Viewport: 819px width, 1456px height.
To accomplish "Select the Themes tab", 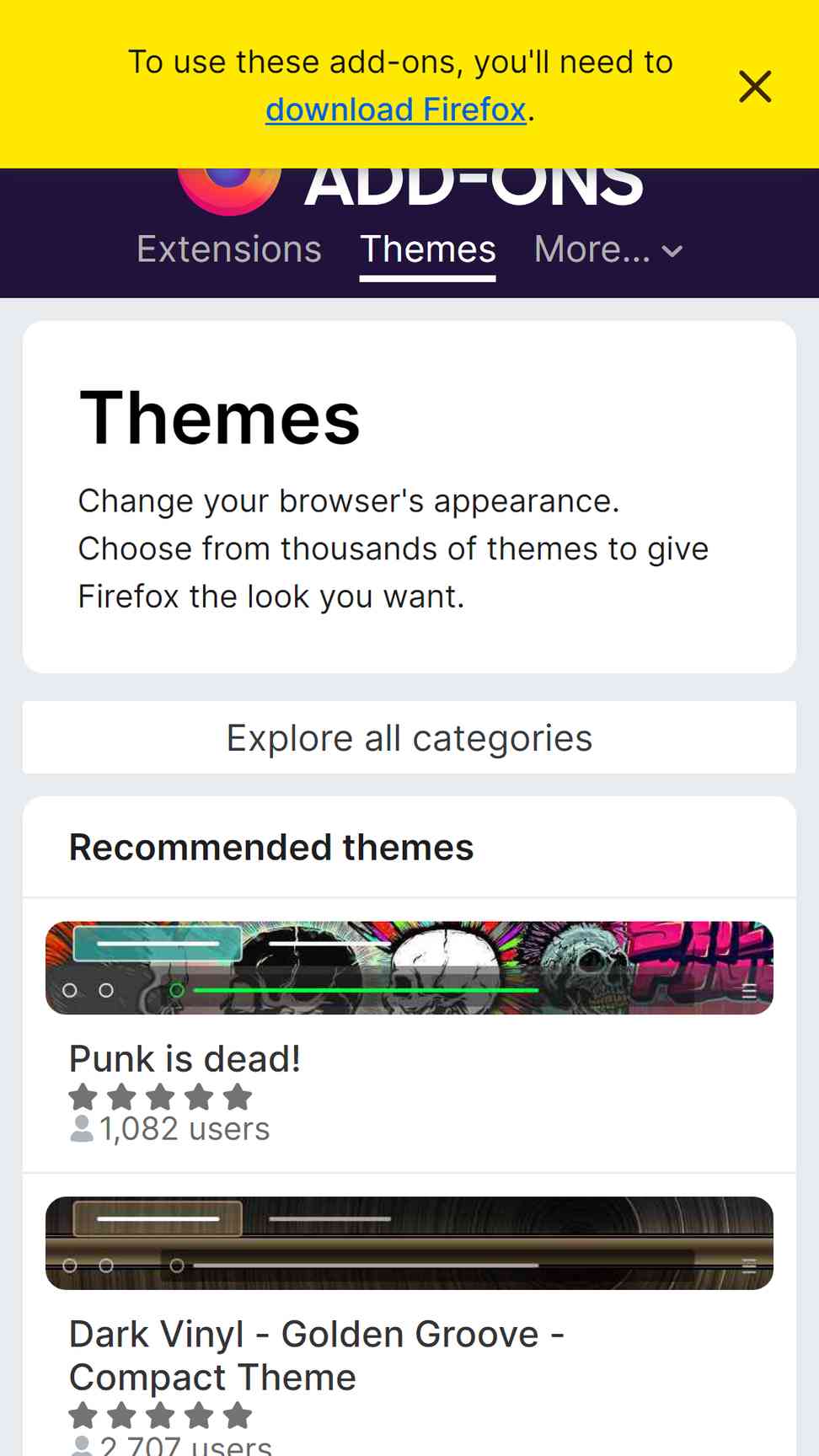I will (x=428, y=249).
